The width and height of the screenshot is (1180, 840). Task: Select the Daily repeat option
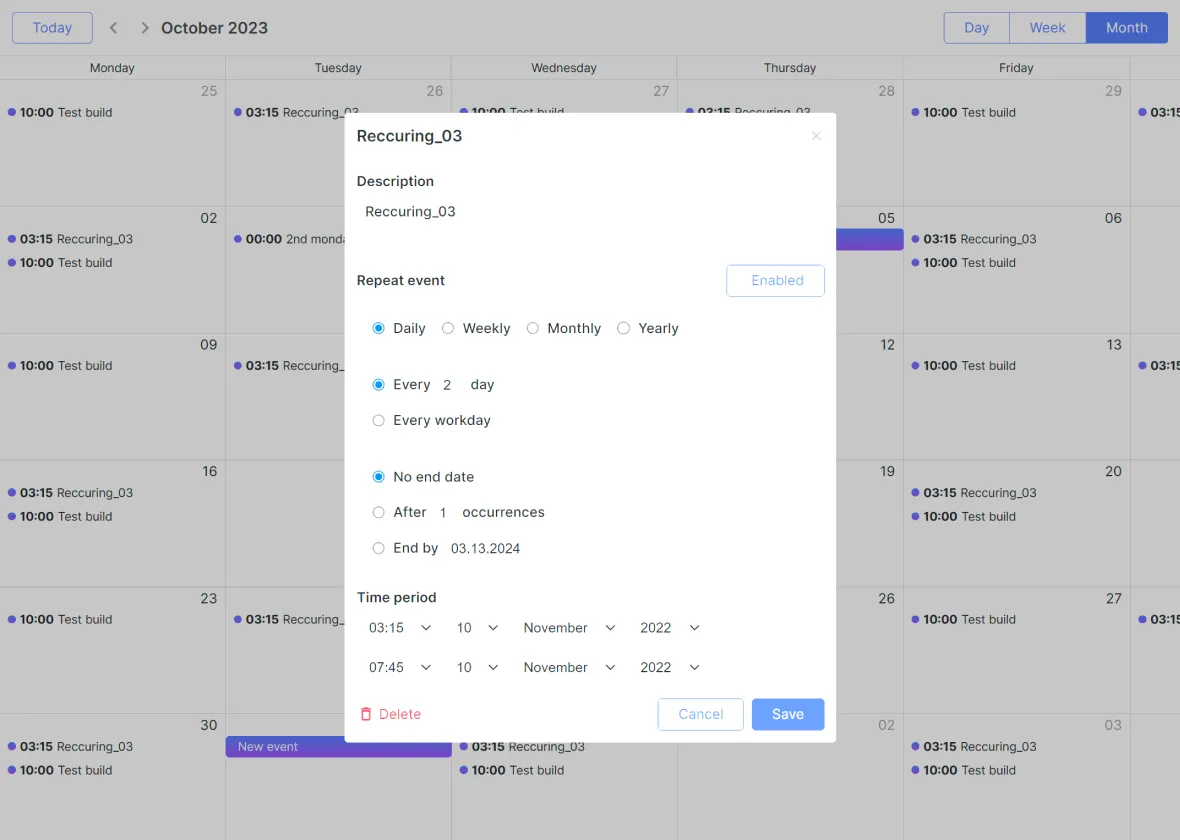tap(379, 328)
